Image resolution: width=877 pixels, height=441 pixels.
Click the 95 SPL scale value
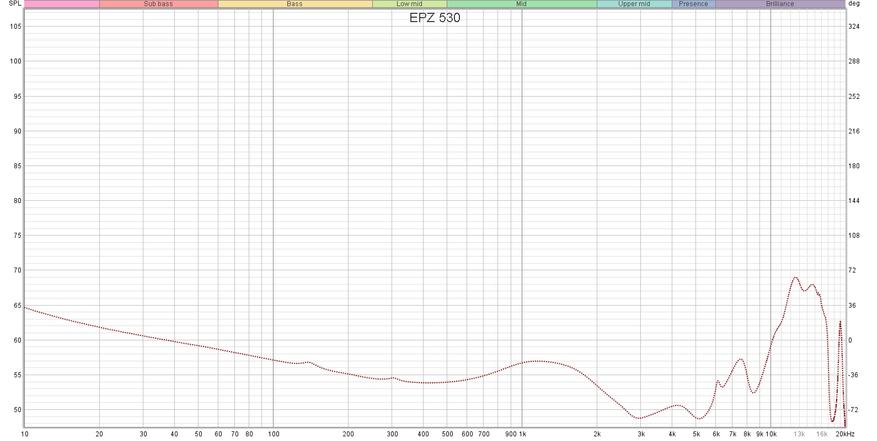tap(17, 96)
